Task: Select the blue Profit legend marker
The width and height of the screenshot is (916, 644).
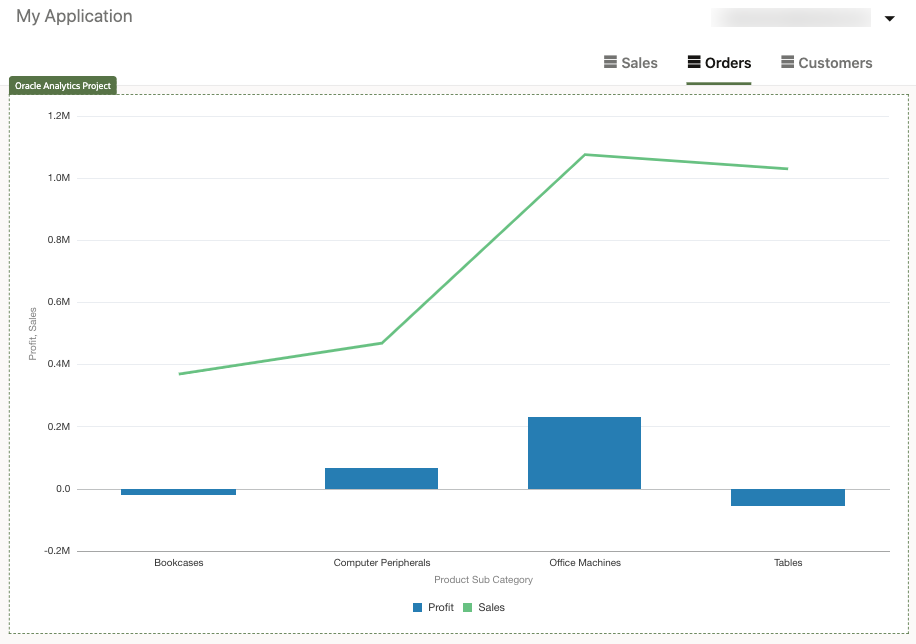Action: click(x=416, y=607)
